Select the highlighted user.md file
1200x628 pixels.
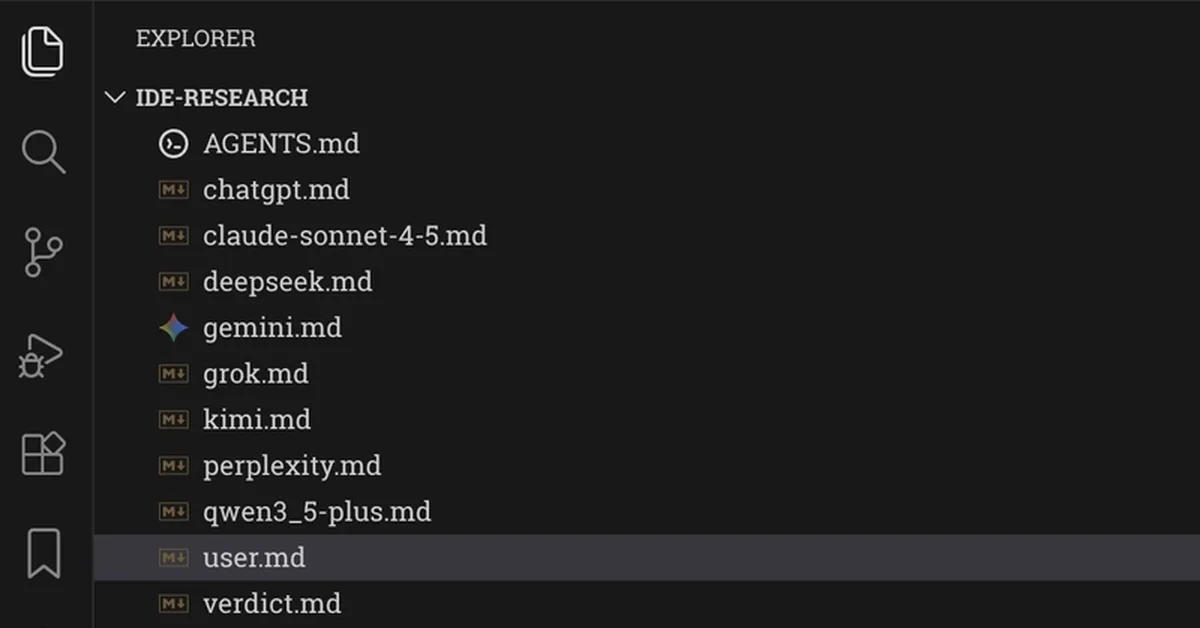coord(254,557)
